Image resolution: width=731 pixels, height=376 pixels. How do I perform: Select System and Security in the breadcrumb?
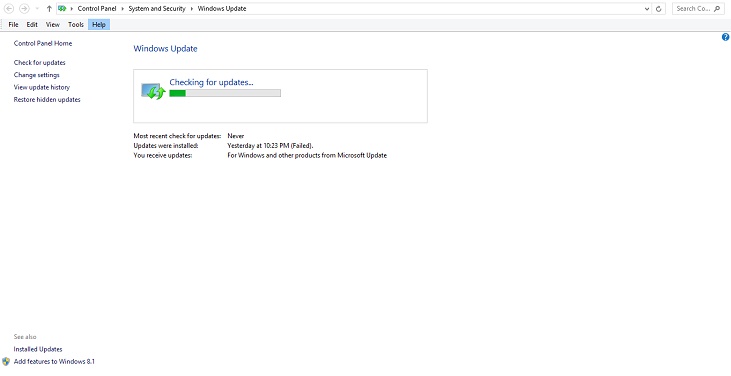click(157, 8)
